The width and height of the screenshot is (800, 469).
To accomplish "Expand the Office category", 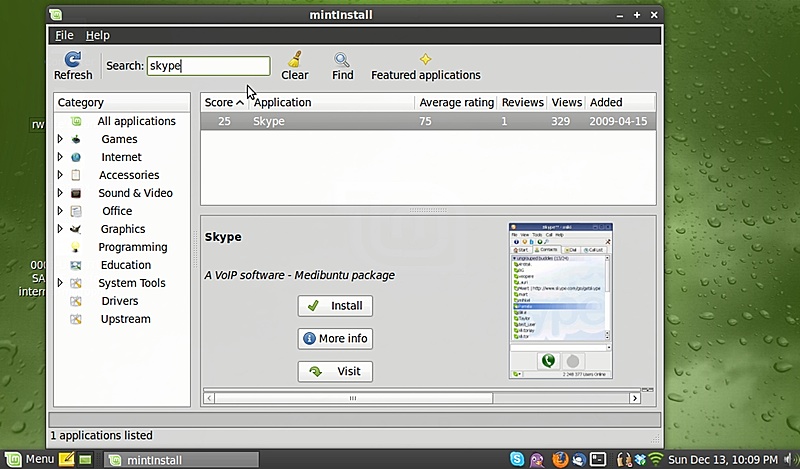I will coord(60,211).
